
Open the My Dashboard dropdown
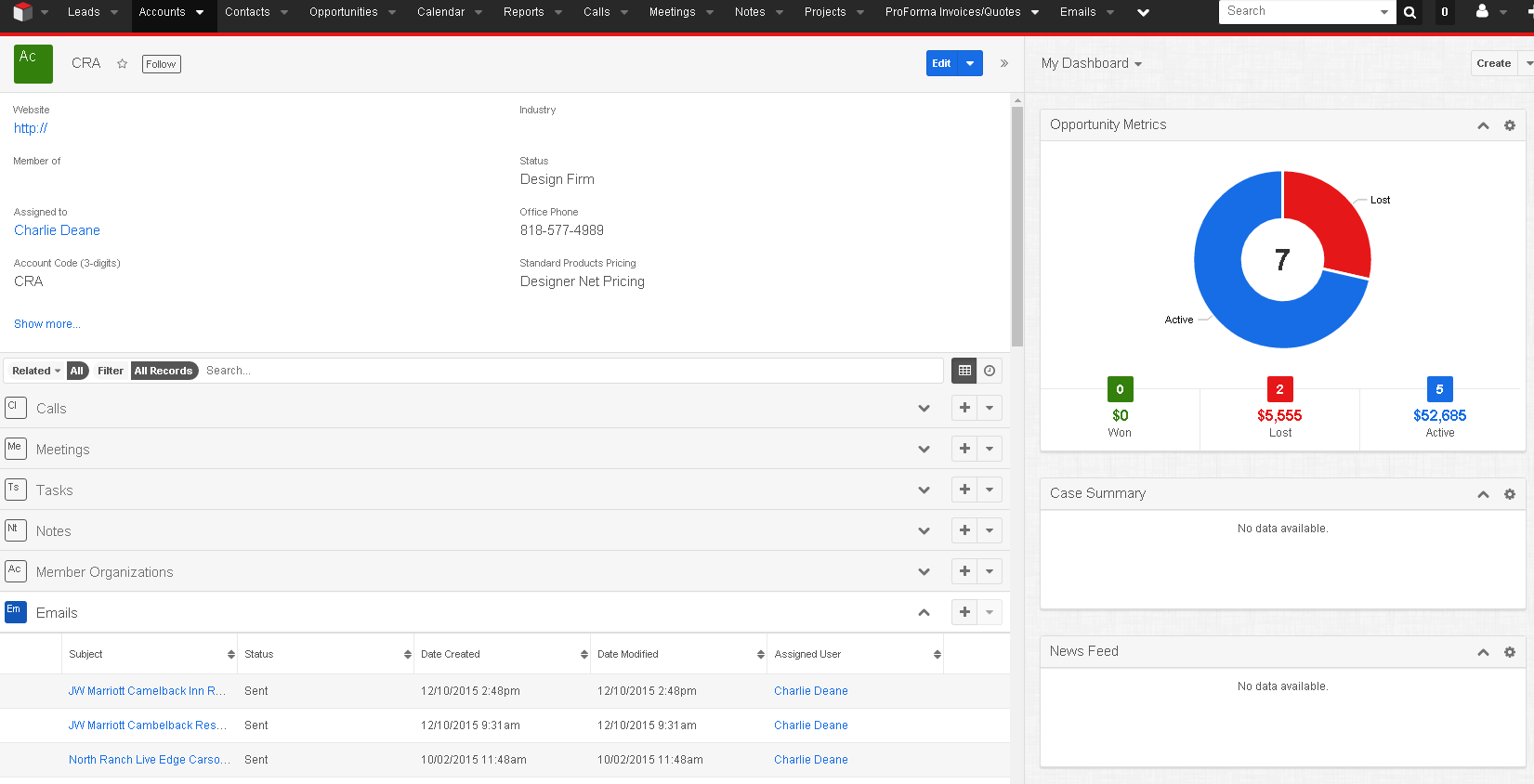coord(1092,63)
